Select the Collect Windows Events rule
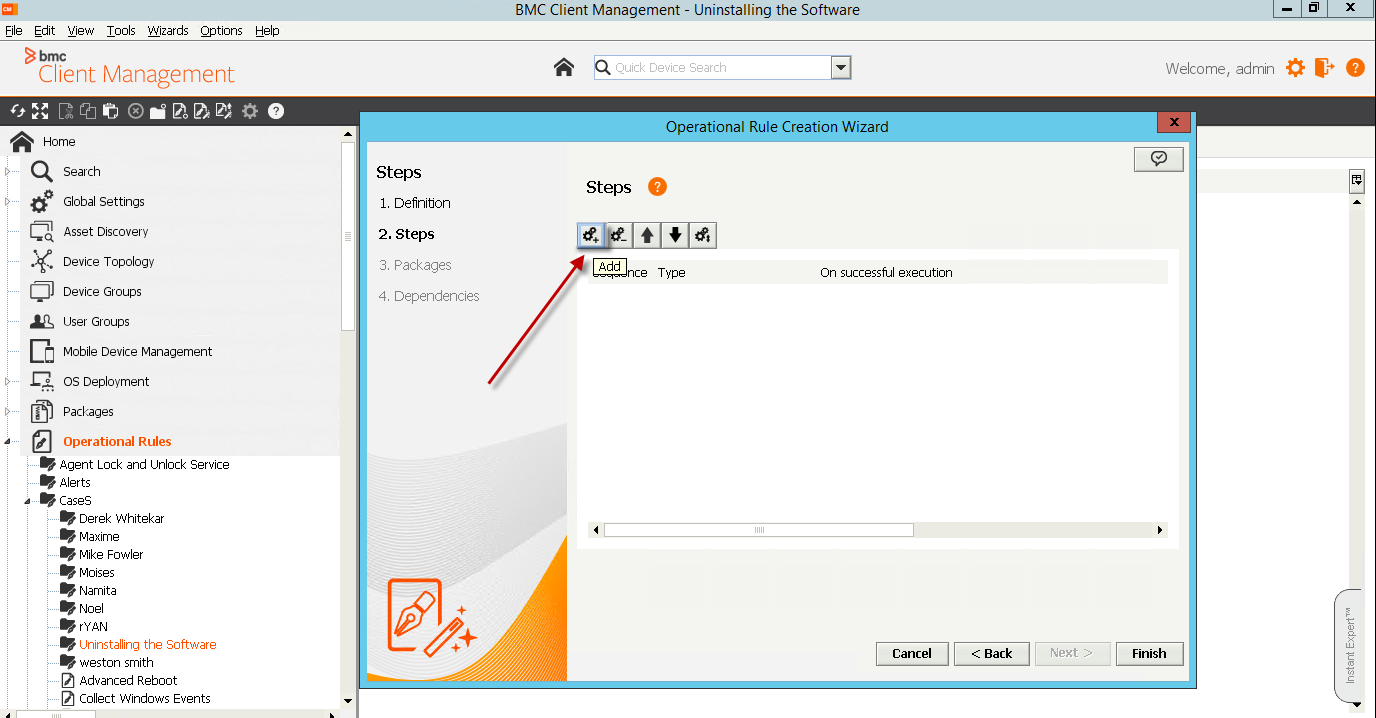 [x=145, y=699]
